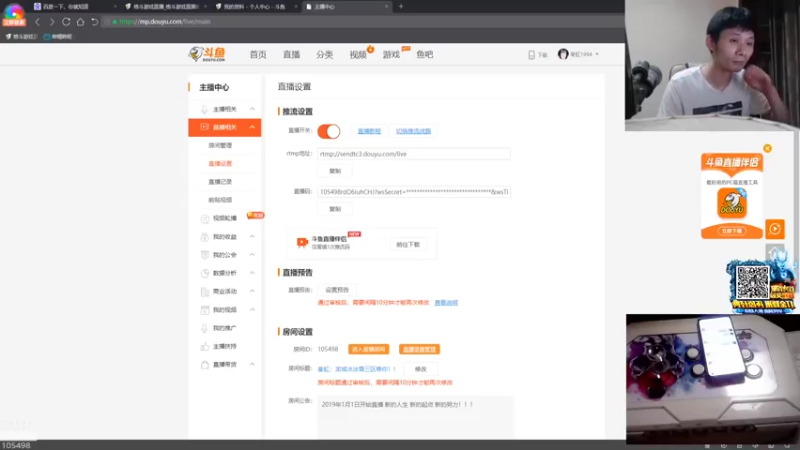Click orange 进入直播间 button
Image resolution: width=800 pixels, height=450 pixels.
click(x=368, y=349)
